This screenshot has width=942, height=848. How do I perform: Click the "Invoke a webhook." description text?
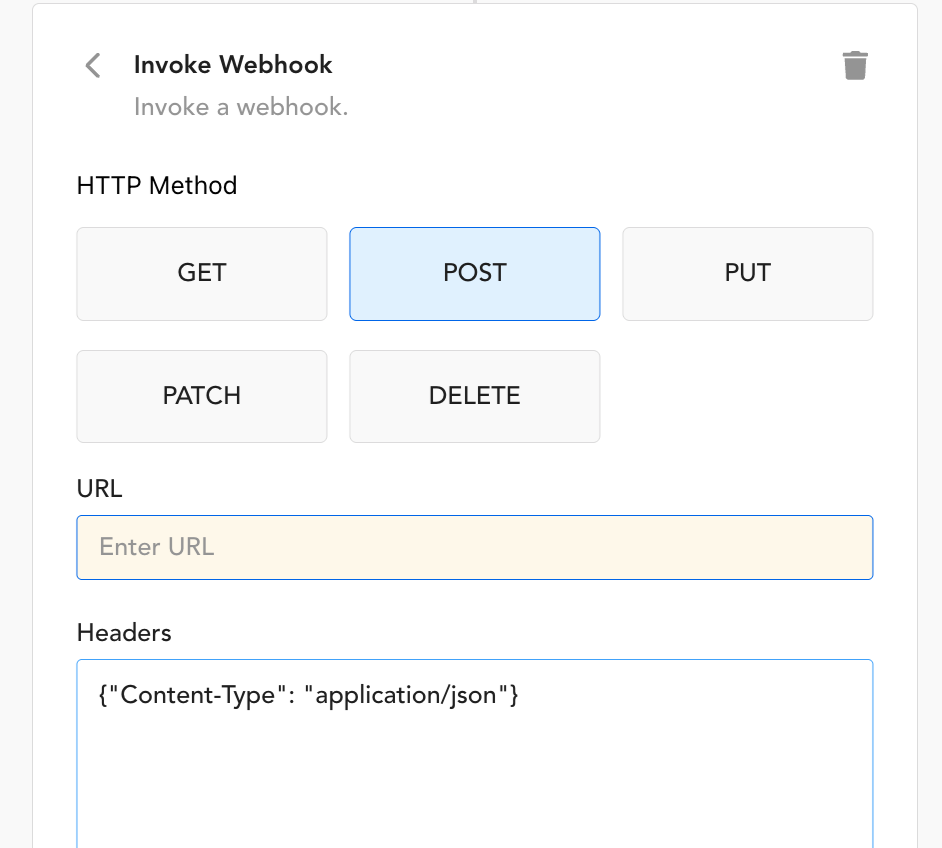coord(241,107)
